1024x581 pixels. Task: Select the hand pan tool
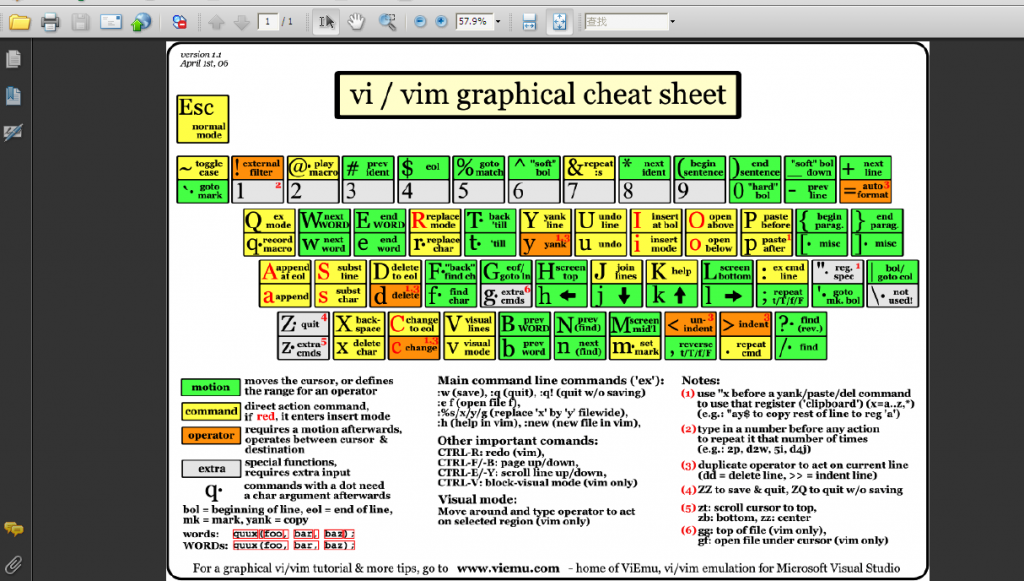(356, 22)
